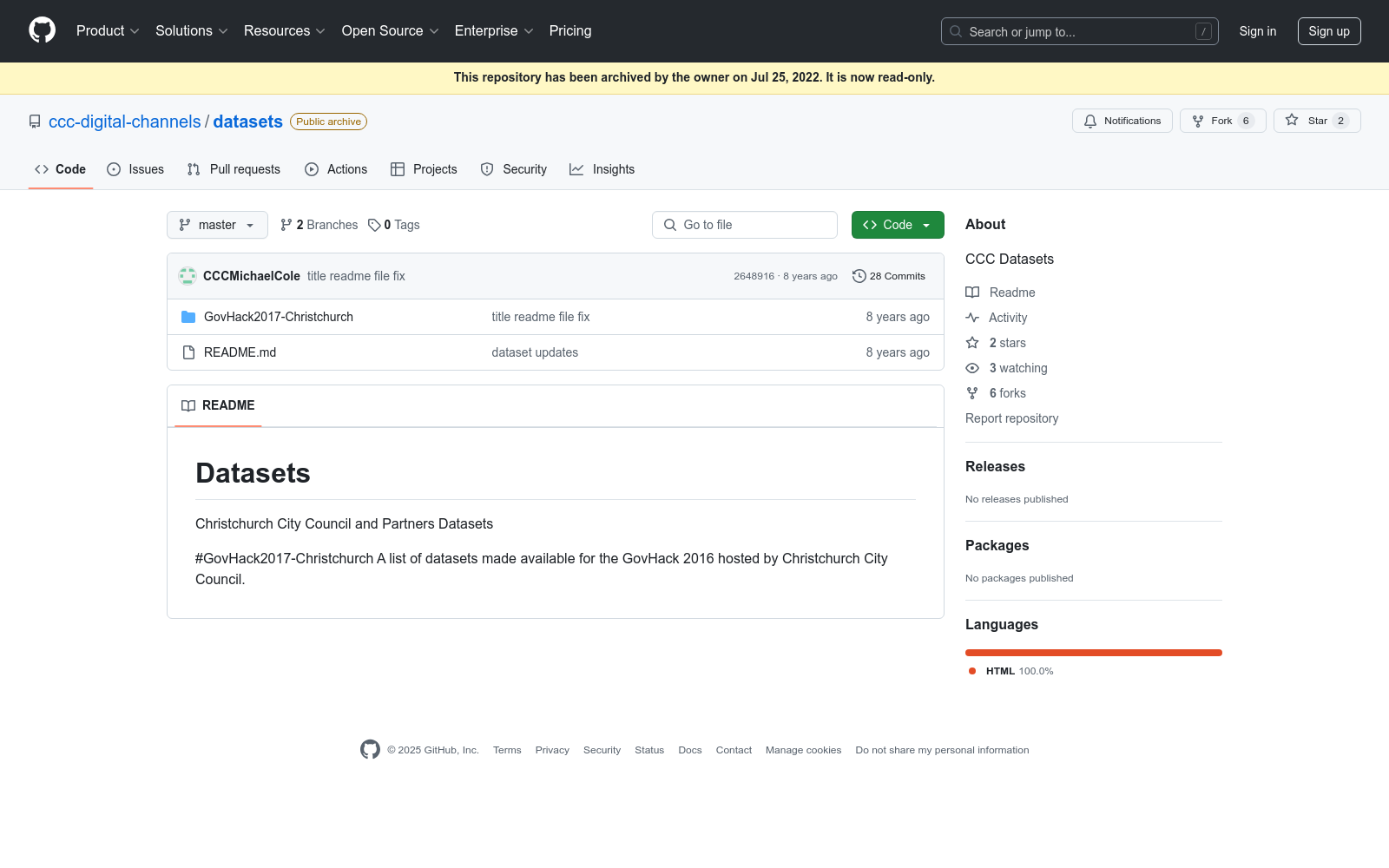Open the README.md file
Viewport: 1389px width, 868px height.
[240, 352]
